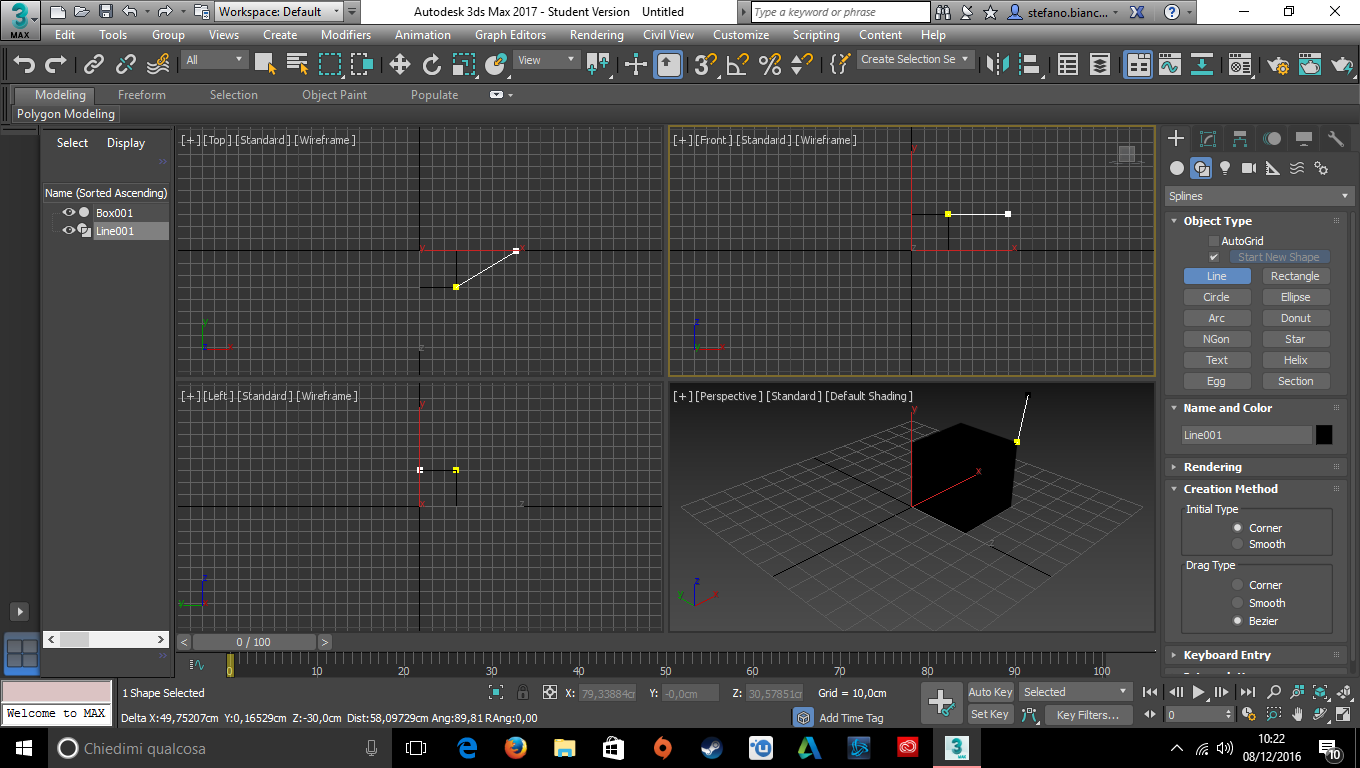Viewport: 1360px width, 768px height.
Task: Open the Scripting menu
Action: 816,35
